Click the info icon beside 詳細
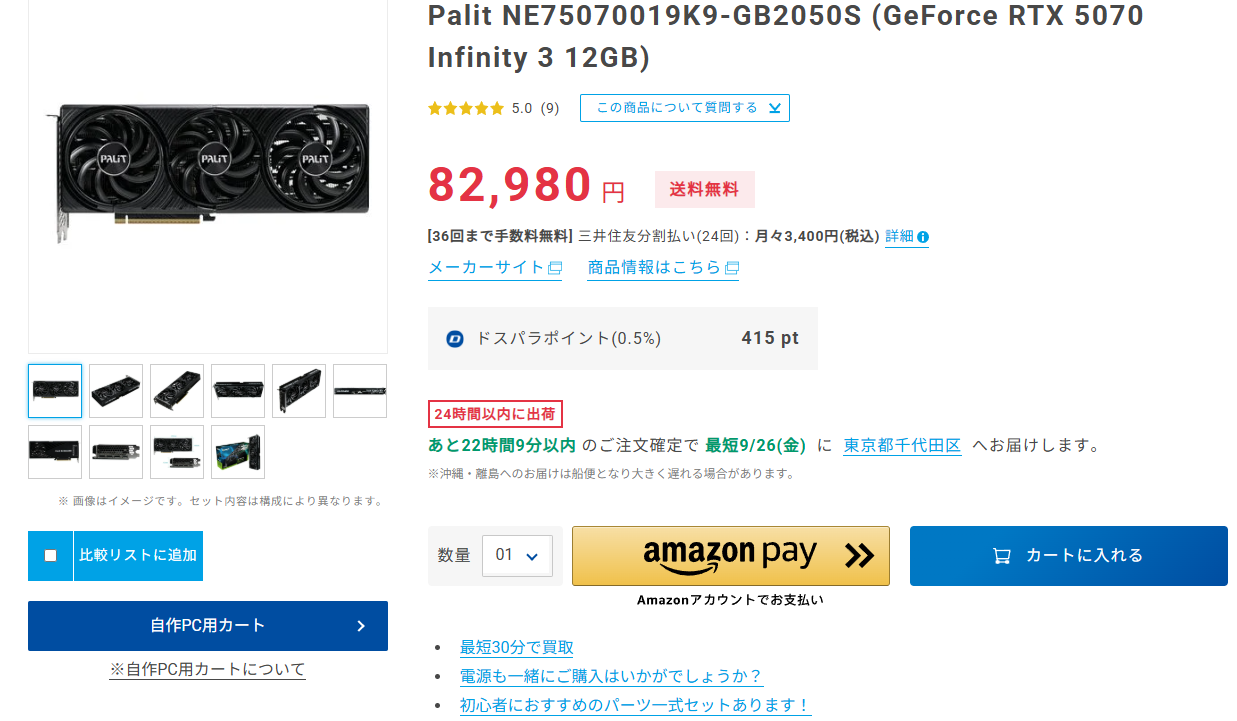 923,238
